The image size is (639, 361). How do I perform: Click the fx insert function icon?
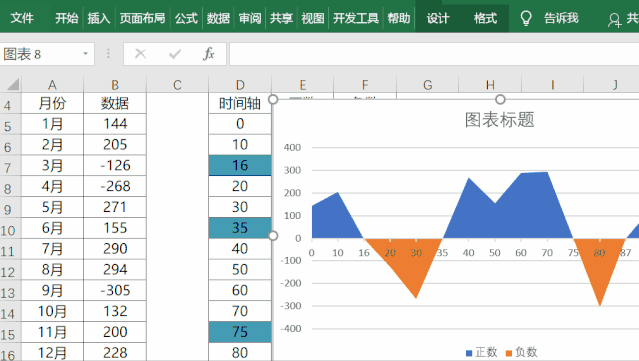[x=209, y=54]
